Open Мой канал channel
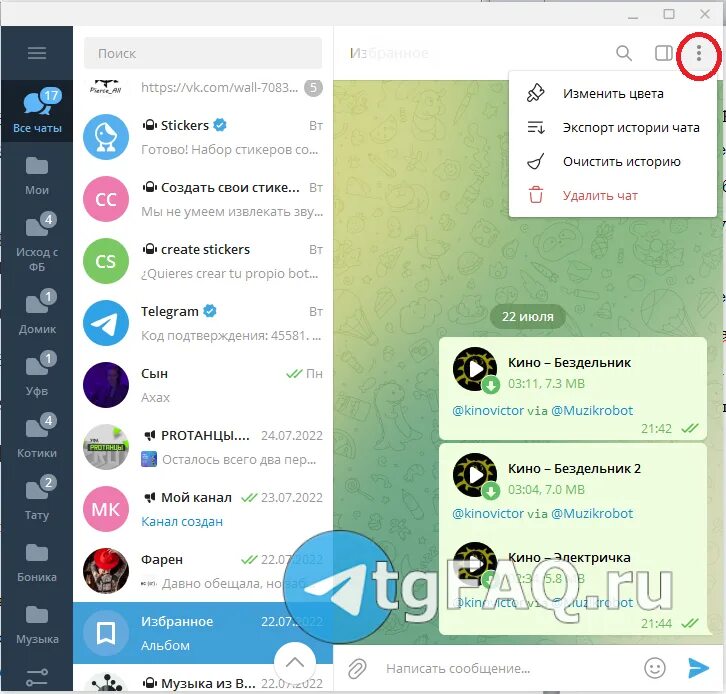The image size is (726, 694). (203, 509)
